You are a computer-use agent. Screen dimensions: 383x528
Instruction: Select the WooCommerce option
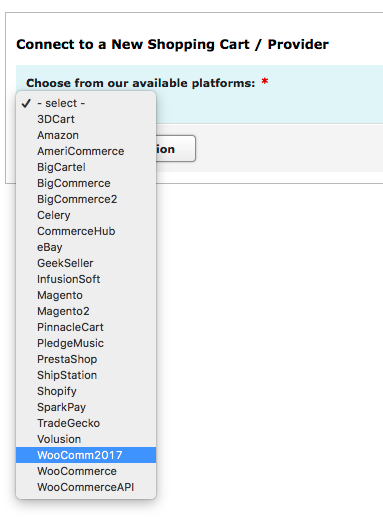[86, 471]
